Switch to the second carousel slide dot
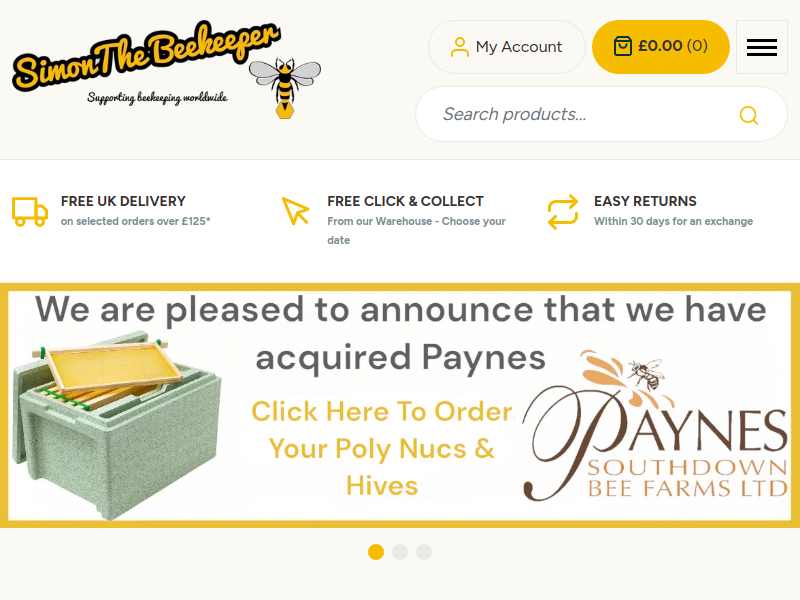 pyautogui.click(x=400, y=552)
